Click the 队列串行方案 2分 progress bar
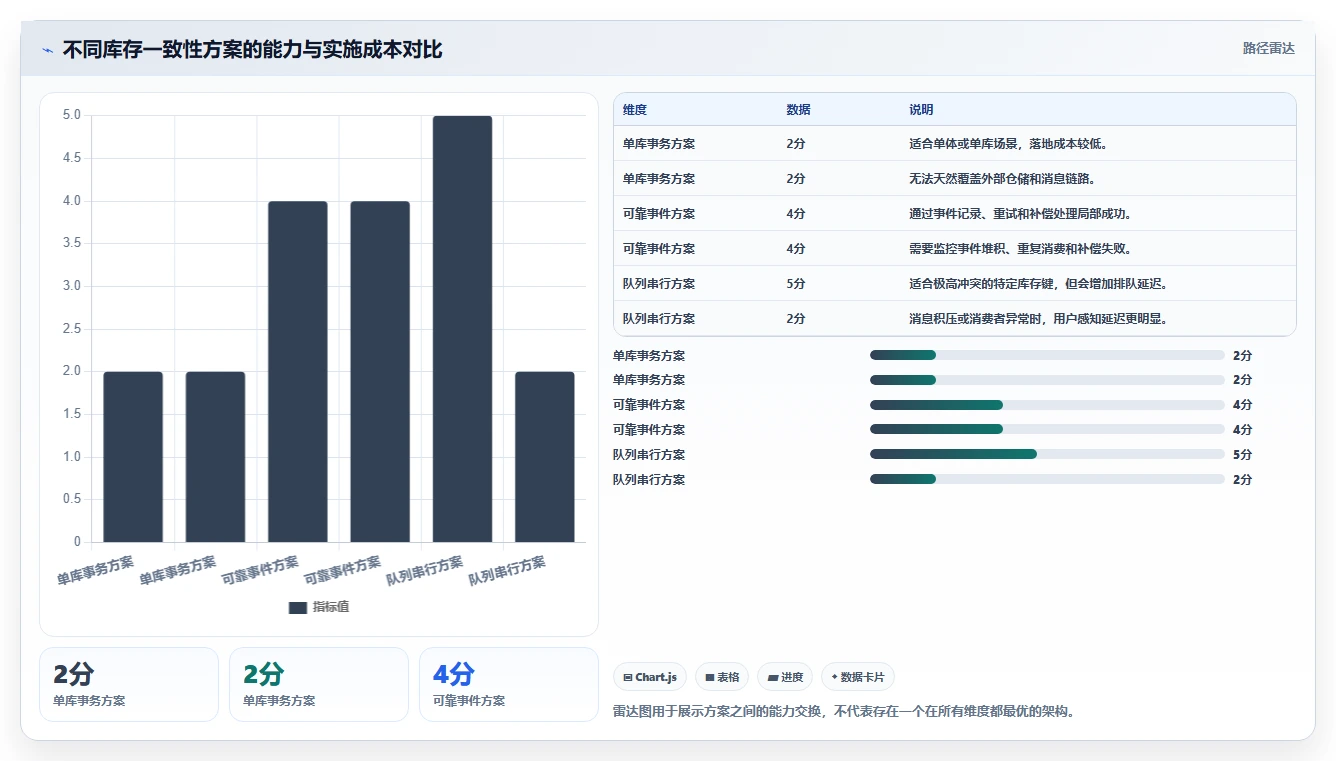The image size is (1336, 761). 1047,479
